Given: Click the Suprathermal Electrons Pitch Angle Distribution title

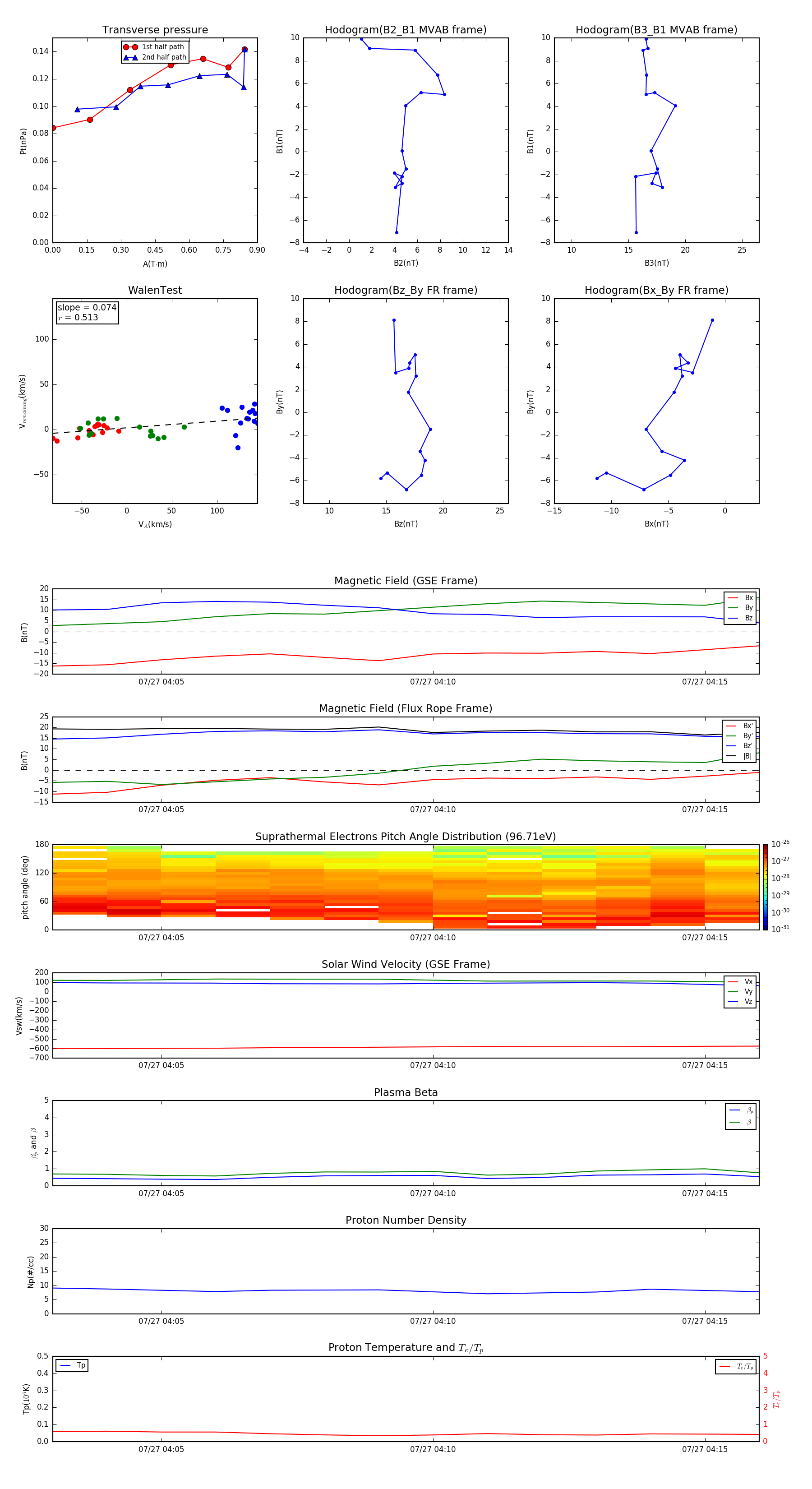Looking at the screenshot, I should click(406, 837).
